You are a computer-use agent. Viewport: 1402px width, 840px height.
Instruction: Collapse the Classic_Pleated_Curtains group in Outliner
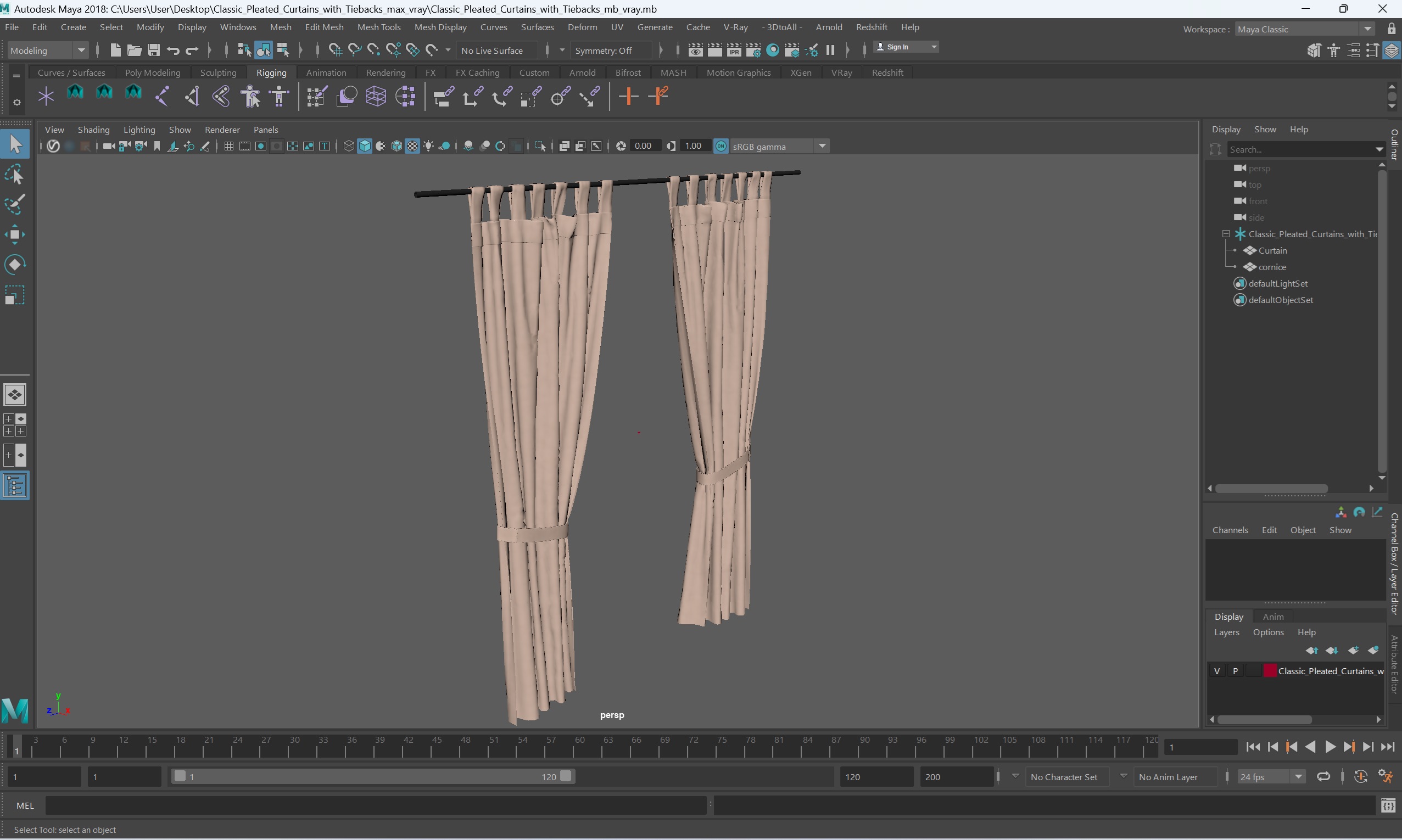pos(1225,234)
